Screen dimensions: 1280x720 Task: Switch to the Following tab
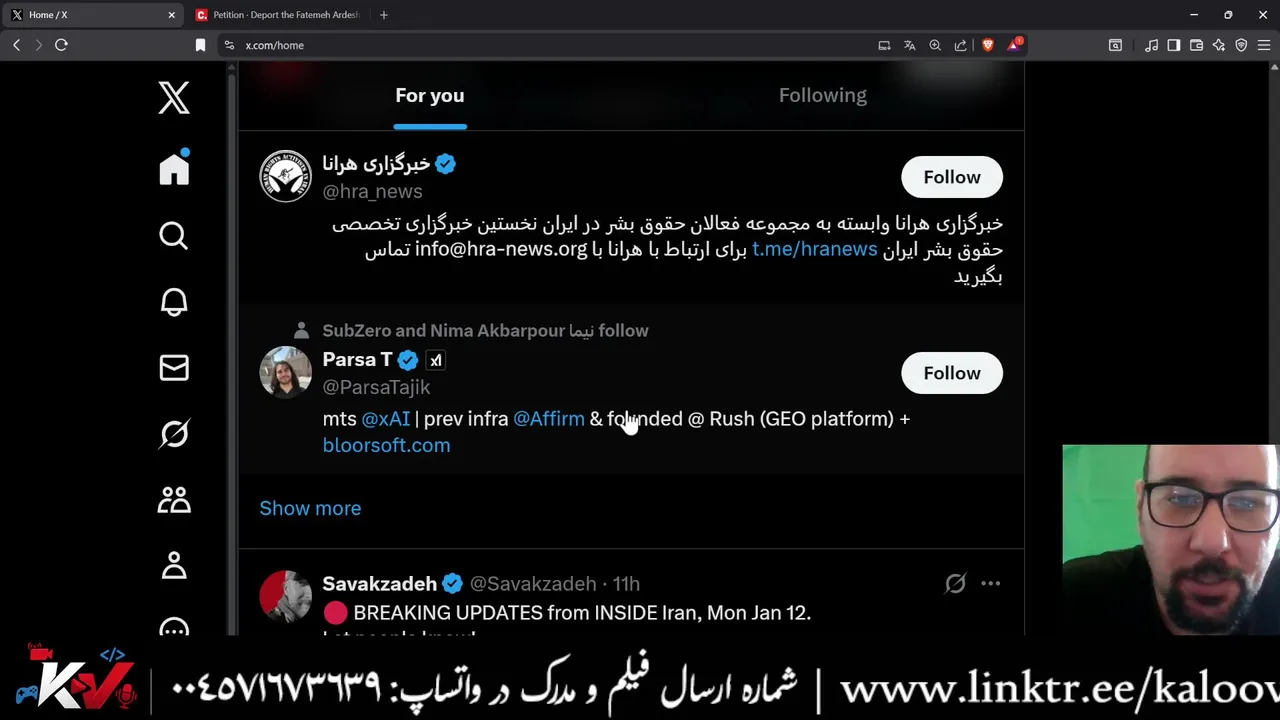click(x=823, y=95)
